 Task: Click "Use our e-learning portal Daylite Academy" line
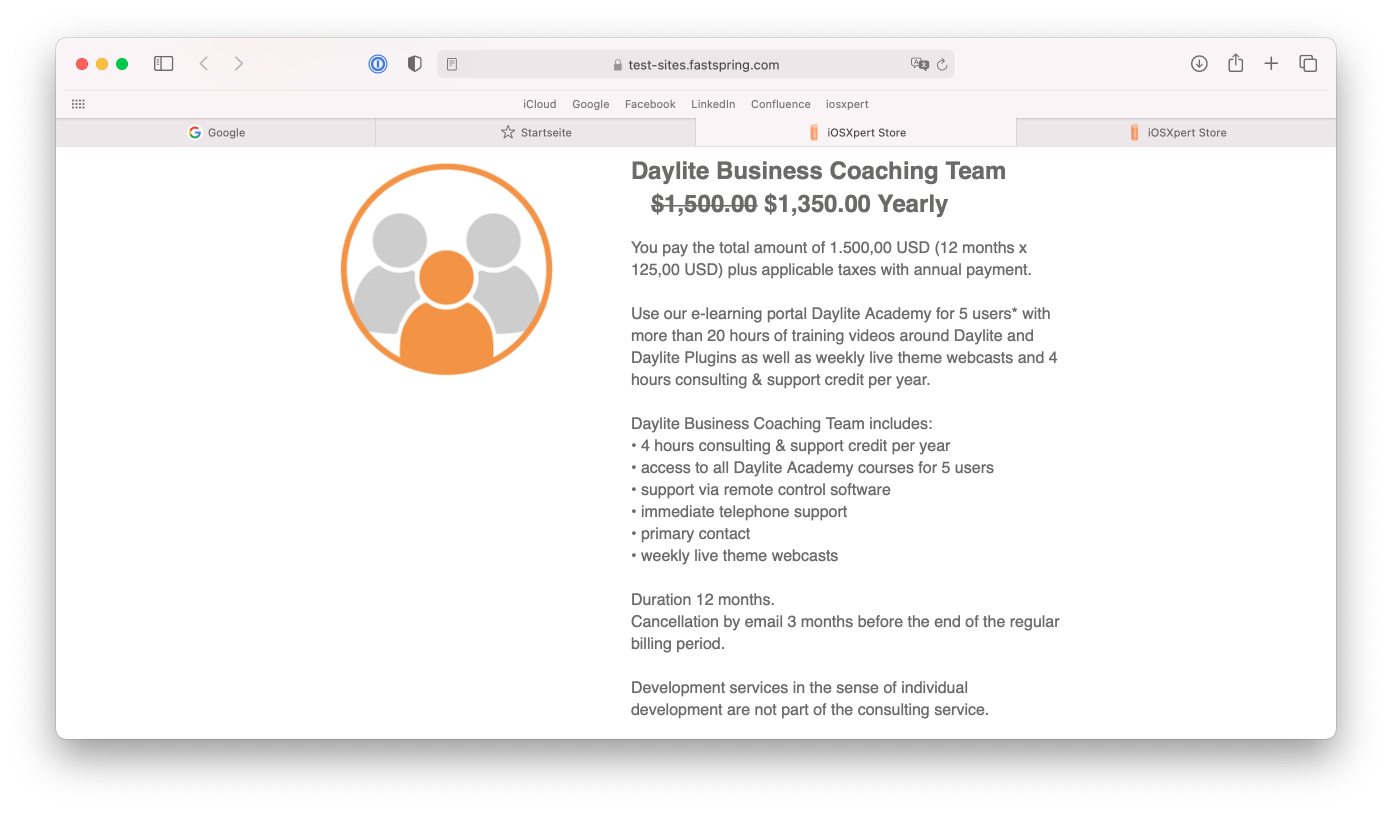pyautogui.click(x=841, y=314)
